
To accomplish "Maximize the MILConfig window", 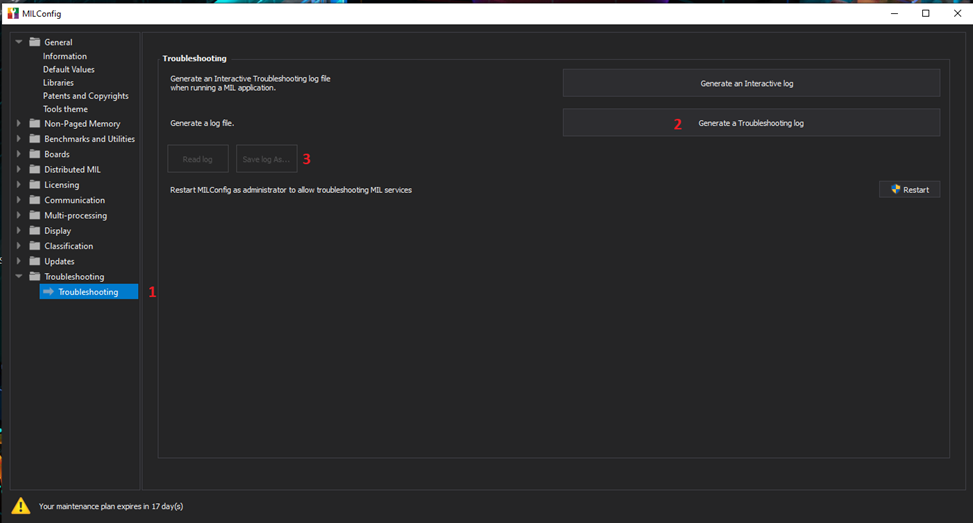I will pyautogui.click(x=925, y=13).
